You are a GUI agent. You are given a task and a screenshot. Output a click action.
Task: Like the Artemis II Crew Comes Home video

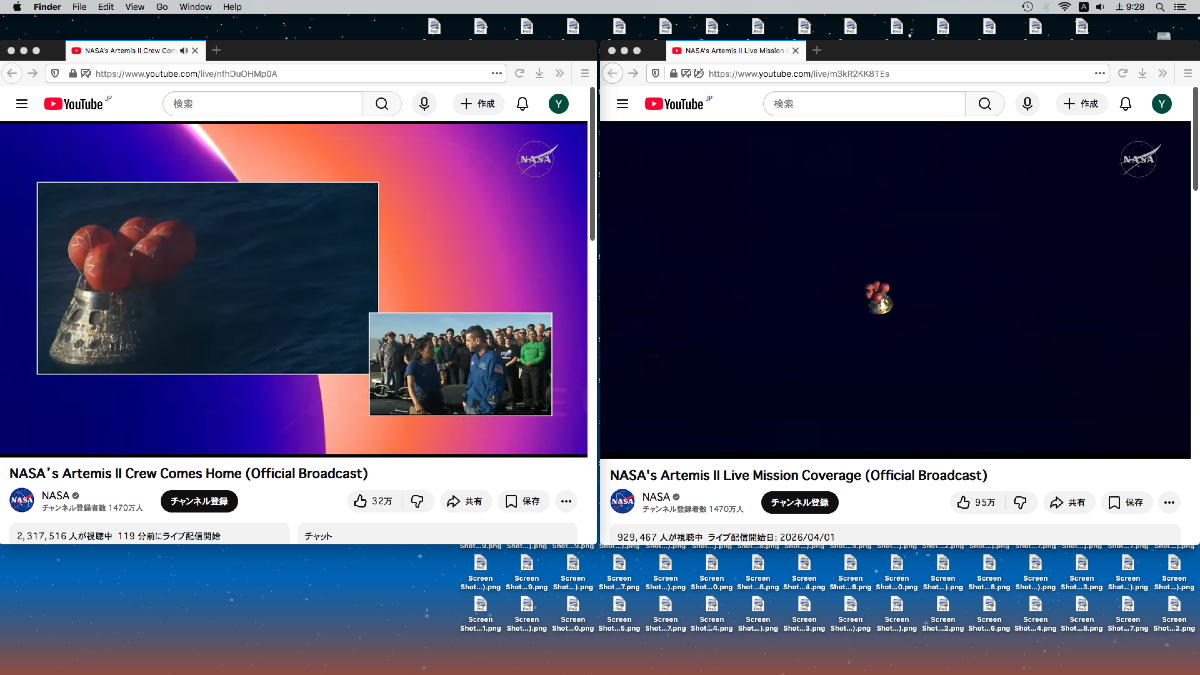click(x=374, y=501)
